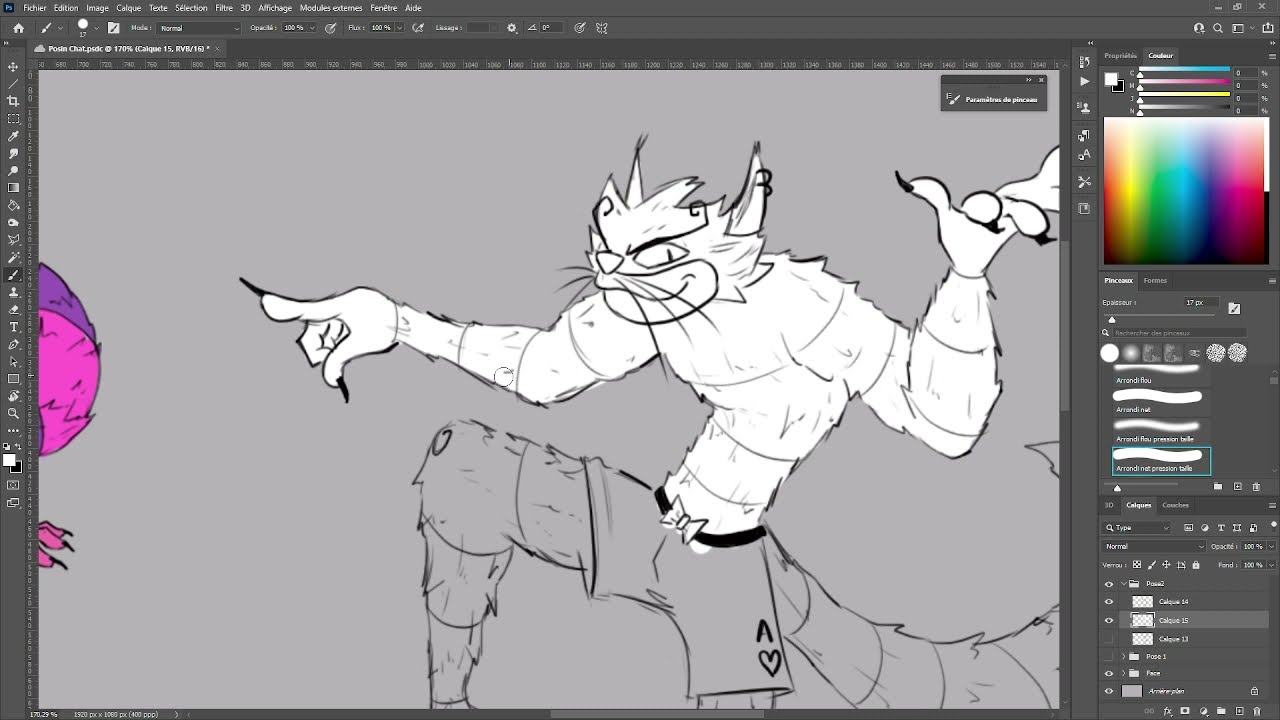
Task: Select the Gradient tool
Action: click(x=13, y=188)
